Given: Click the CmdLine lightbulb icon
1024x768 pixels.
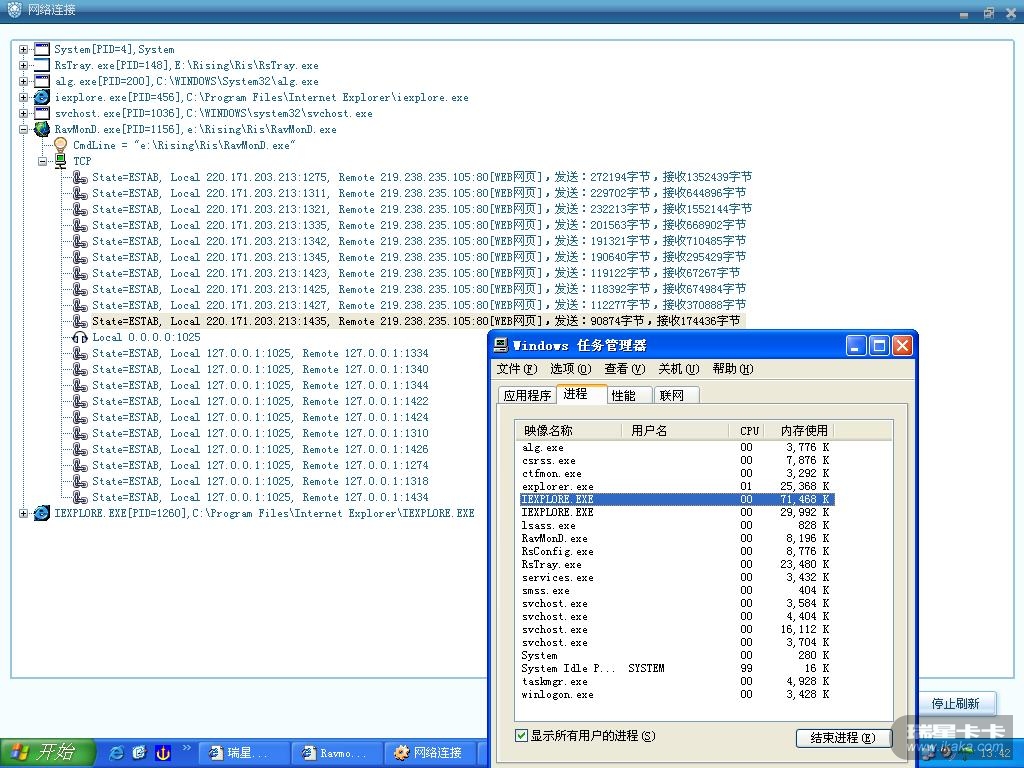Looking at the screenshot, I should click(60, 145).
